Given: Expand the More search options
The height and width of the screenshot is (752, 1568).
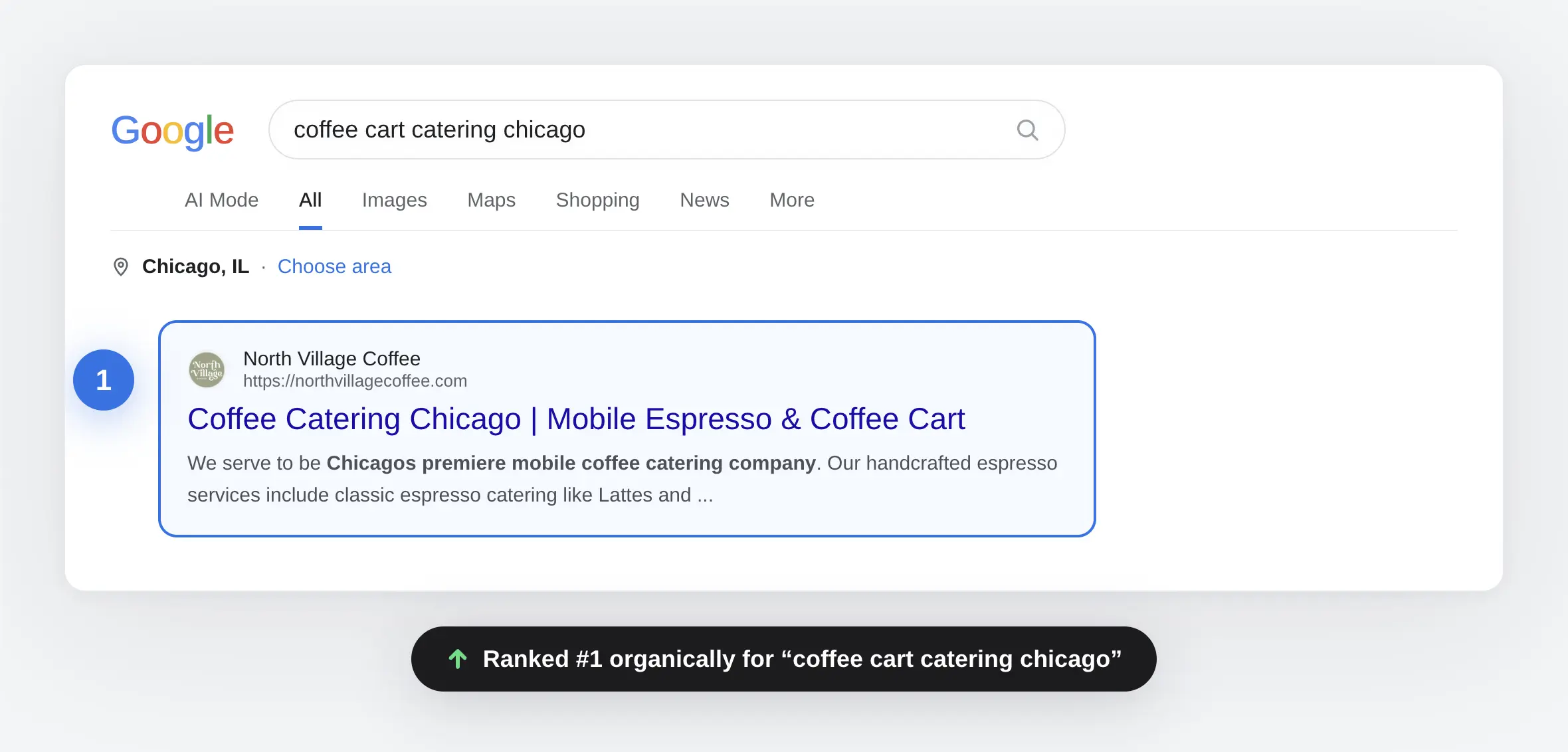Looking at the screenshot, I should pyautogui.click(x=791, y=200).
